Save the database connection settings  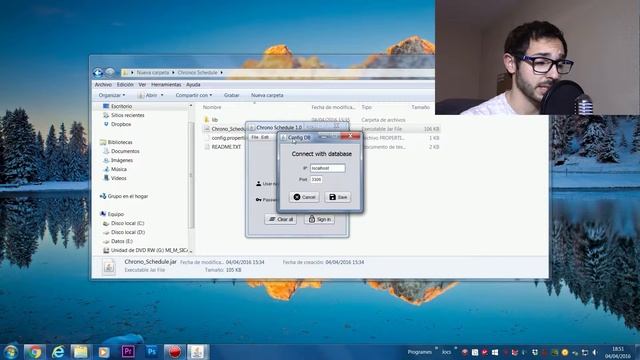[x=338, y=197]
